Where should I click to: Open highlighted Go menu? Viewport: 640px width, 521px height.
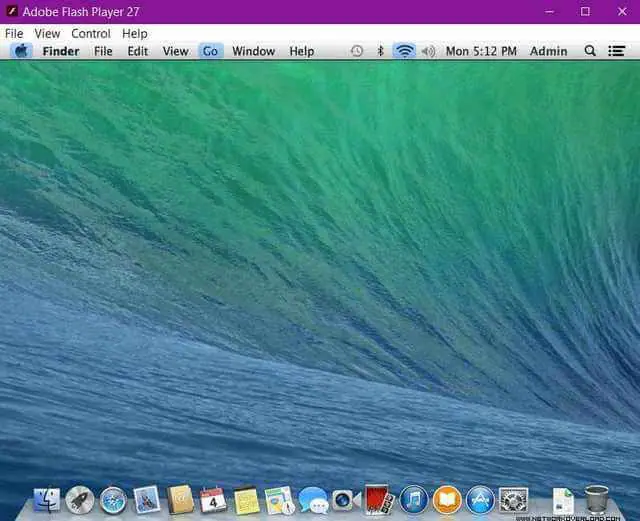[x=211, y=51]
